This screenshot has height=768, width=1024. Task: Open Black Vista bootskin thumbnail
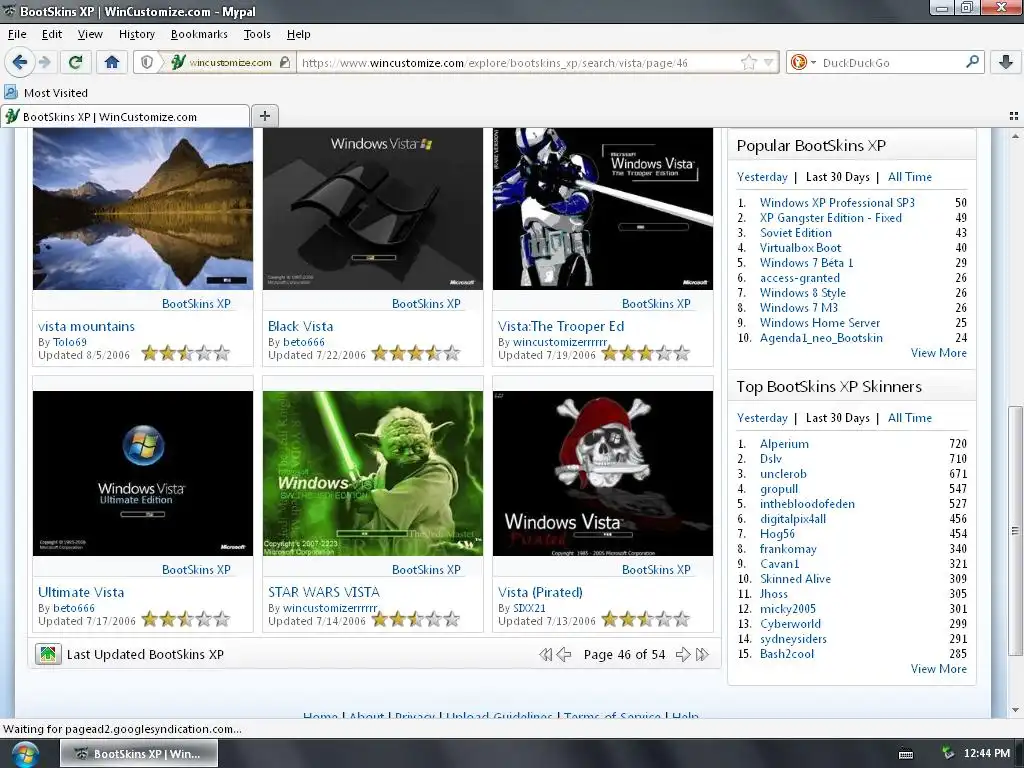(372, 208)
